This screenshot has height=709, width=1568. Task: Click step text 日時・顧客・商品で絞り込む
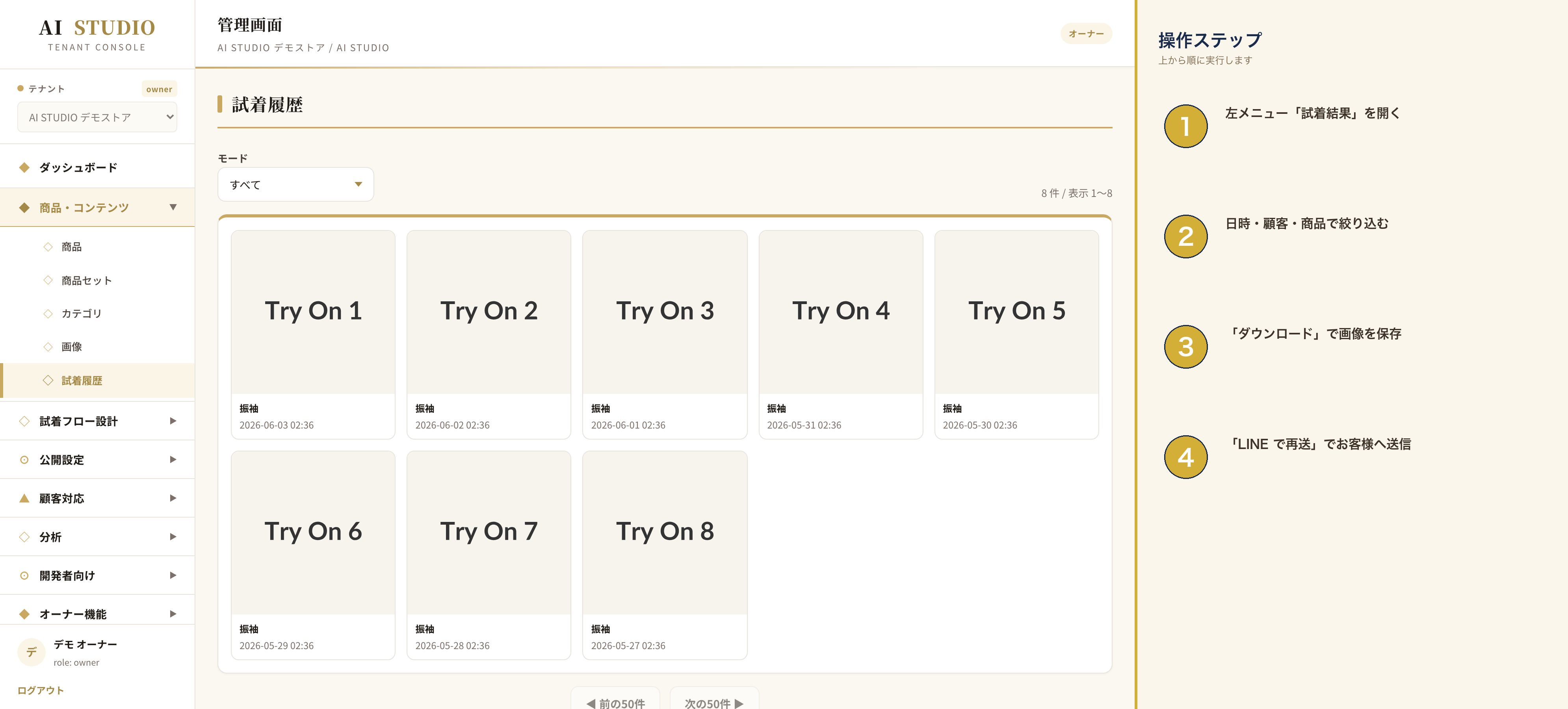click(1307, 223)
